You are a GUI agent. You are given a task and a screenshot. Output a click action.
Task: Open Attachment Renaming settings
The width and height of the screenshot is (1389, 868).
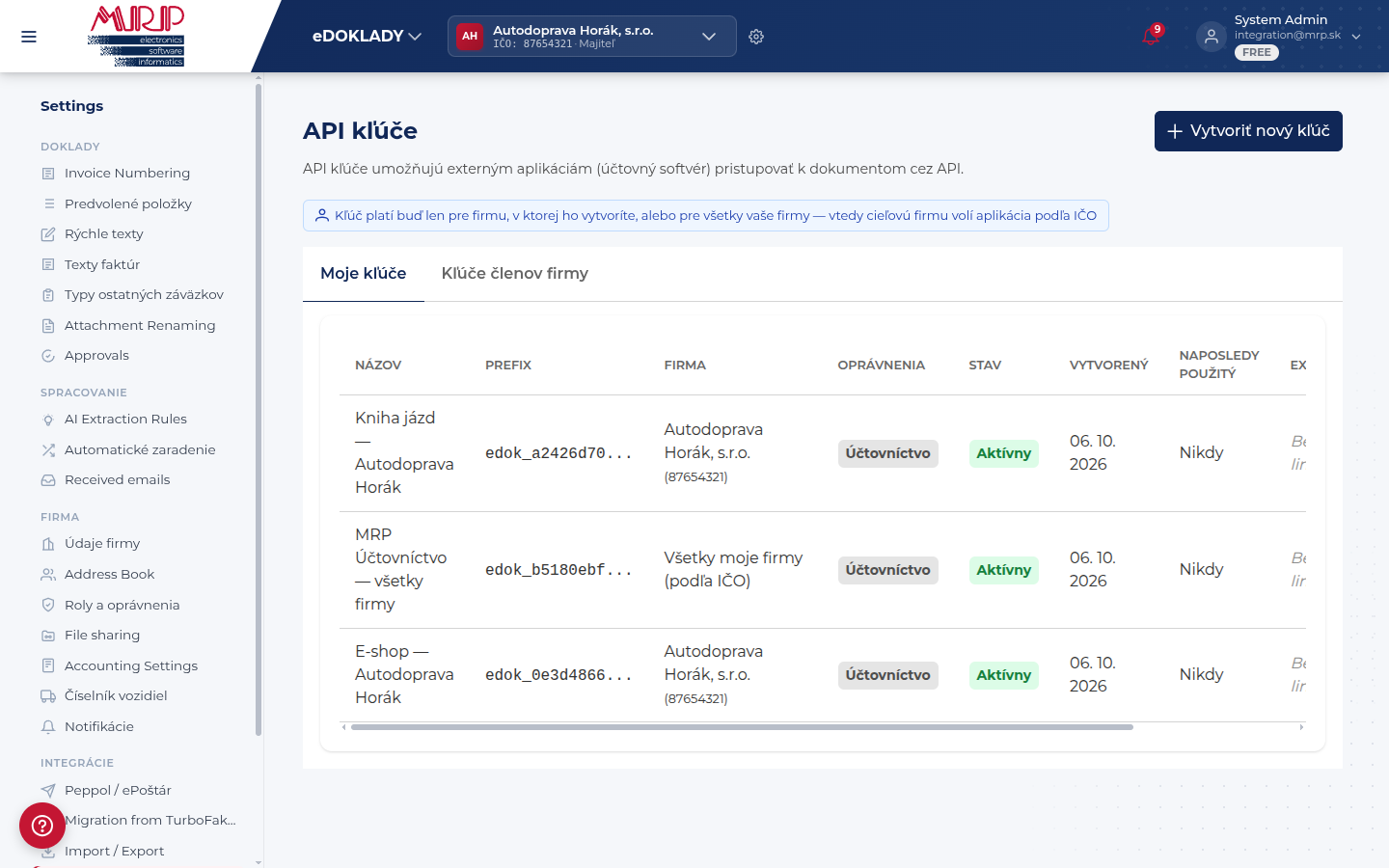tap(140, 326)
